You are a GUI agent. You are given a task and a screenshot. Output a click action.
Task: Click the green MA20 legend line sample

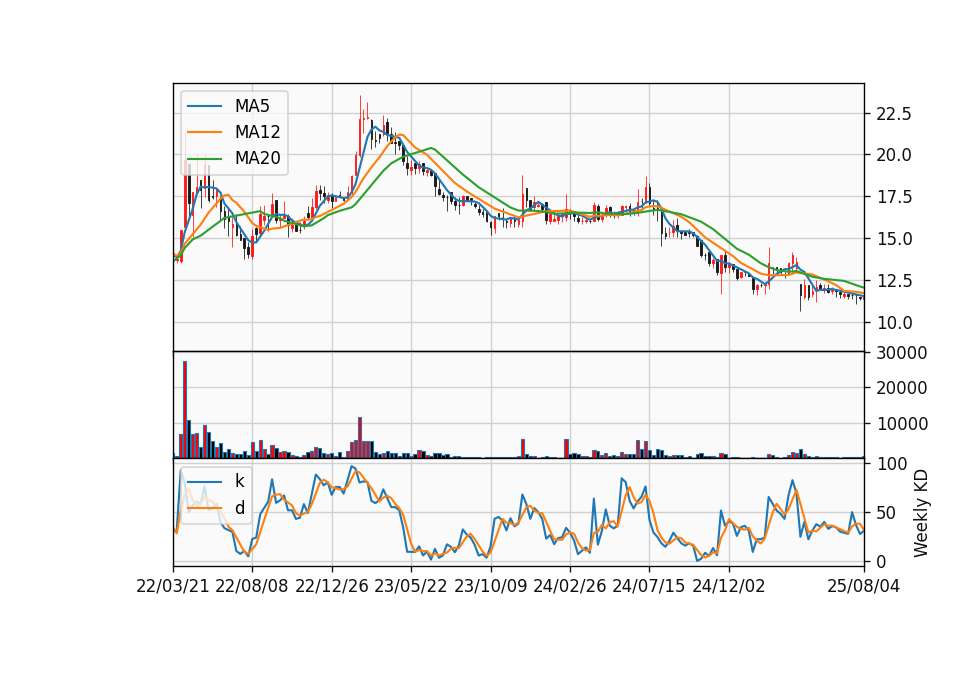(x=204, y=158)
